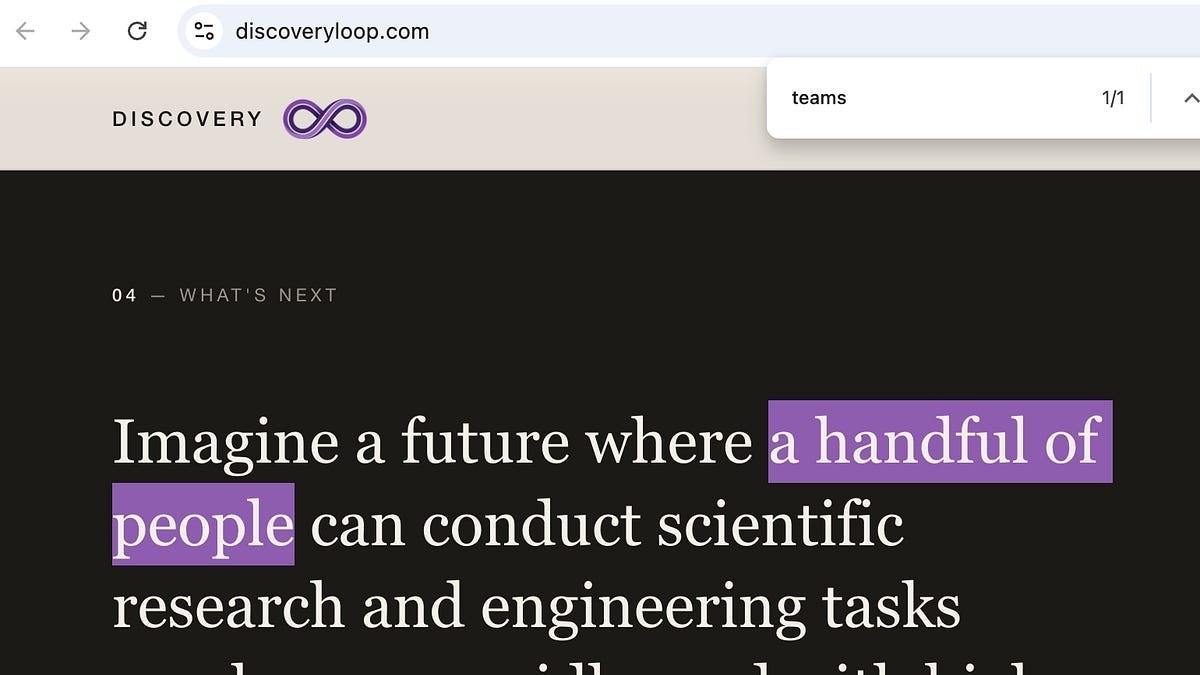Viewport: 1200px width, 675px height.
Task: Click "can conduct scientific" in the headline
Action: click(607, 524)
